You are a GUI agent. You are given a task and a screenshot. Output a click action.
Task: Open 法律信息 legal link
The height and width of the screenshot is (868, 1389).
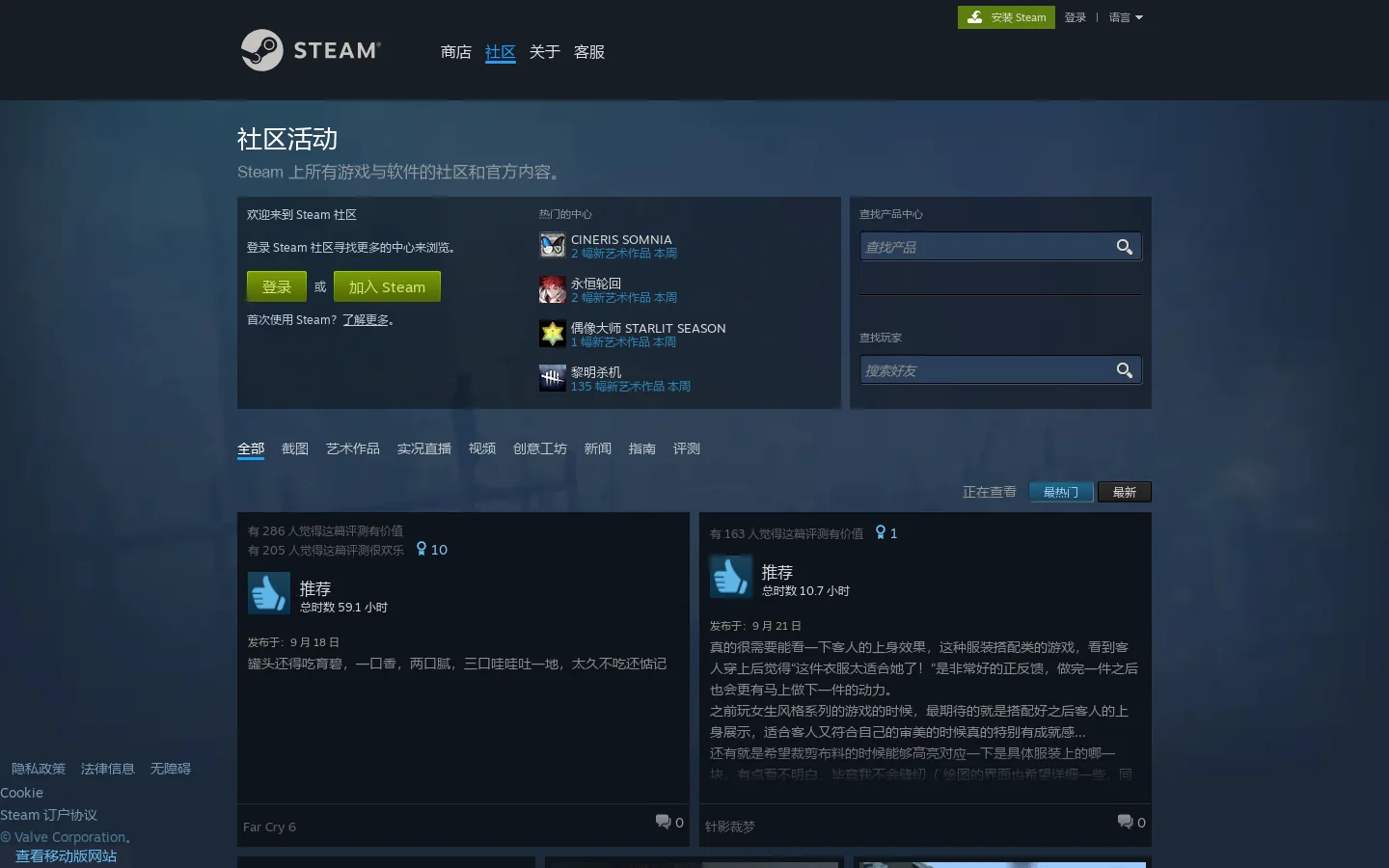(107, 769)
